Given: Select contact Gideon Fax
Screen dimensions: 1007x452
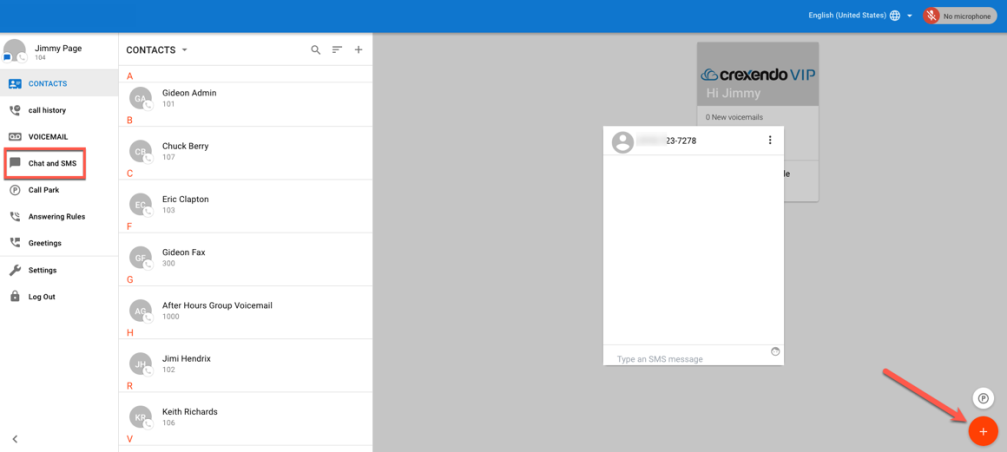Looking at the screenshot, I should click(246, 258).
